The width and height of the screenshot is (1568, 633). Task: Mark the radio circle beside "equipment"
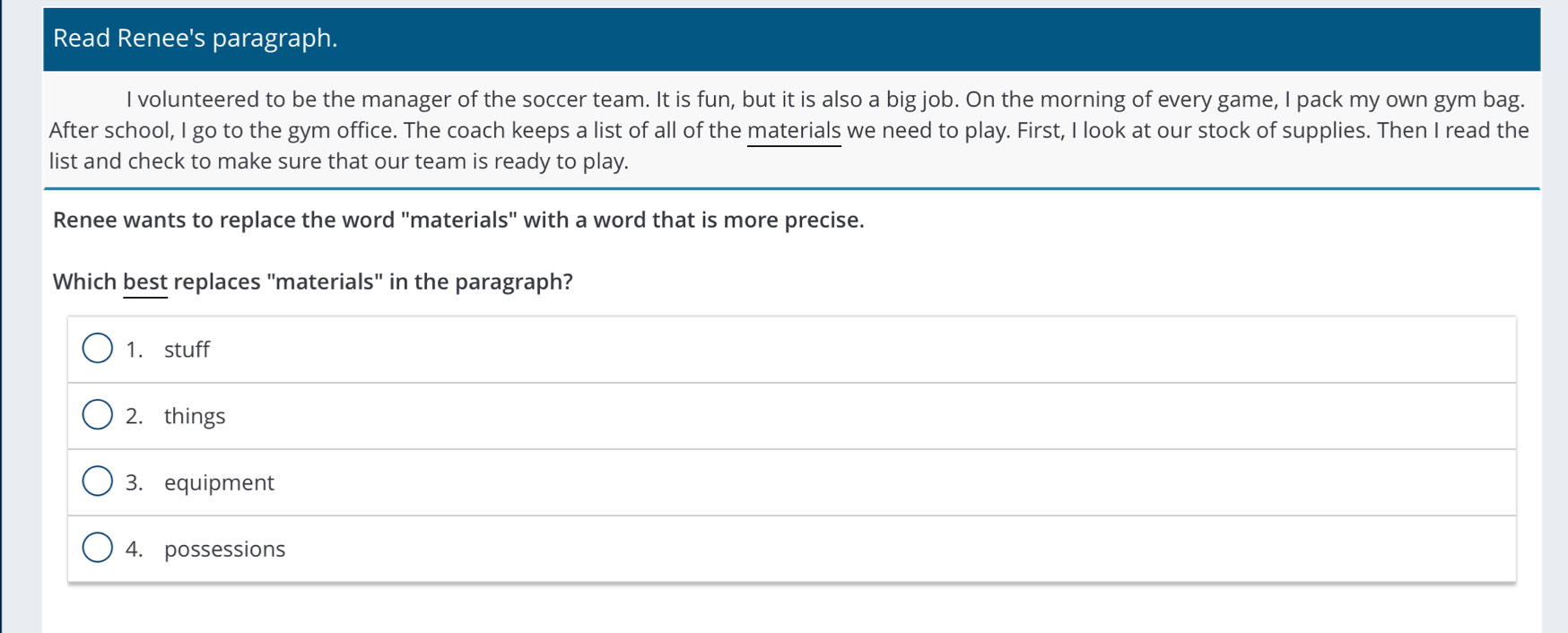(x=98, y=481)
